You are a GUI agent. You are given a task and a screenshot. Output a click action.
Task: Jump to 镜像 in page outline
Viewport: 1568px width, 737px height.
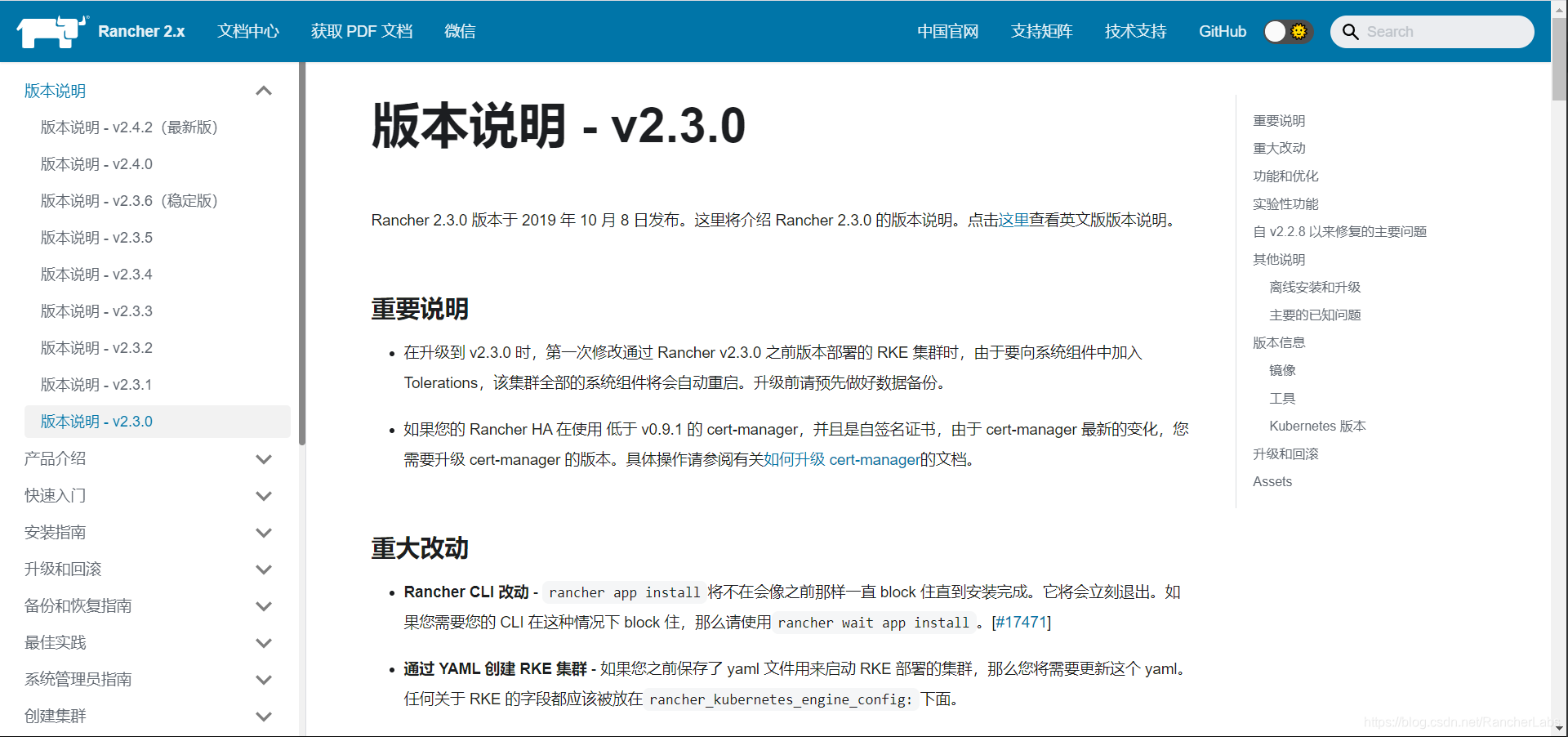[x=1282, y=371]
